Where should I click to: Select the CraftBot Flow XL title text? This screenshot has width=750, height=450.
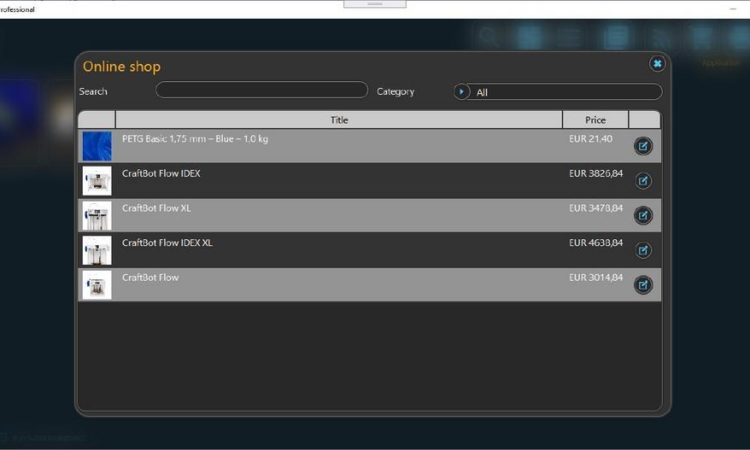pos(156,208)
